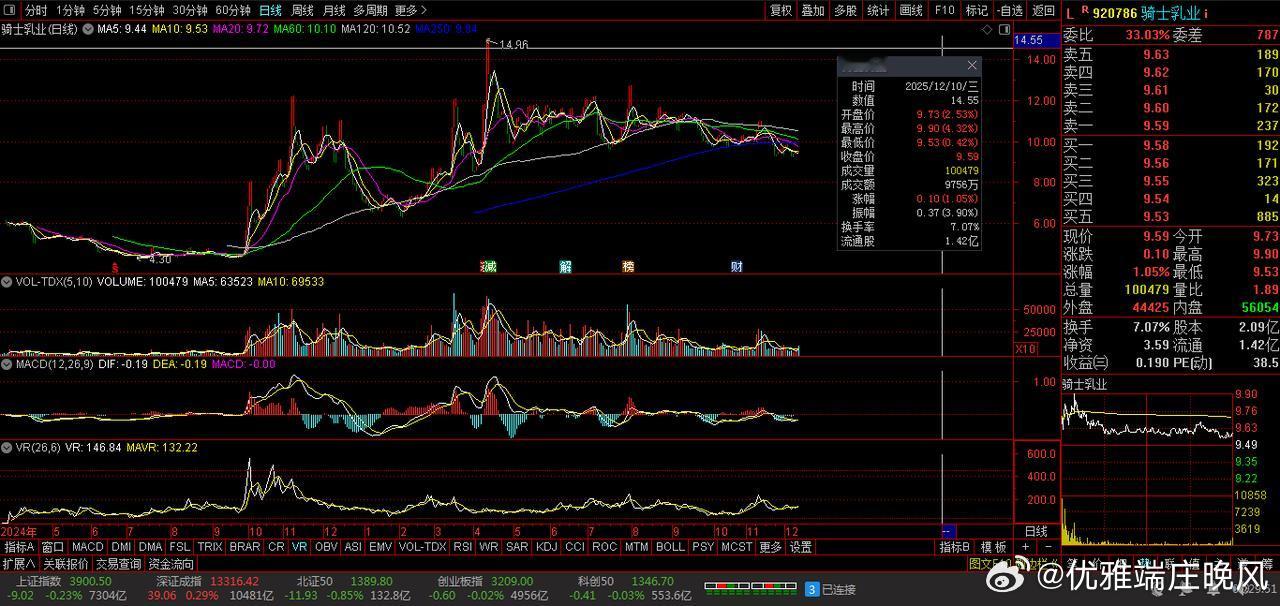Select the 日线 daily period
The width and height of the screenshot is (1280, 606).
(x=270, y=10)
